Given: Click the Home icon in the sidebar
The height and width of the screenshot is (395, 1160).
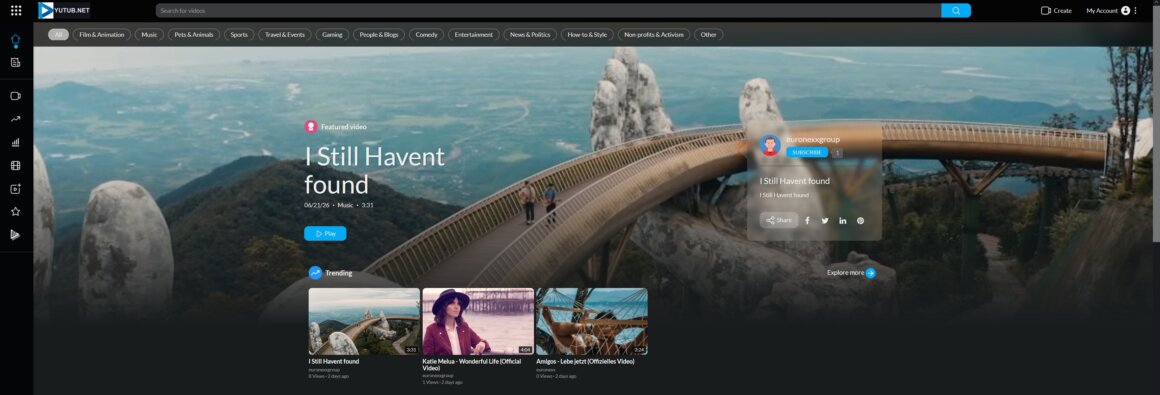Looking at the screenshot, I should pos(16,39).
